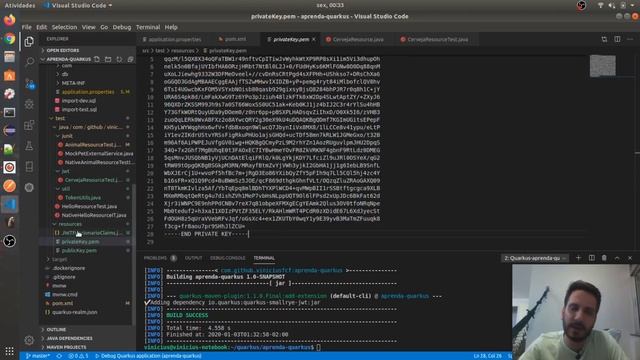
Task: Click master branch in status bar
Action: [37, 356]
